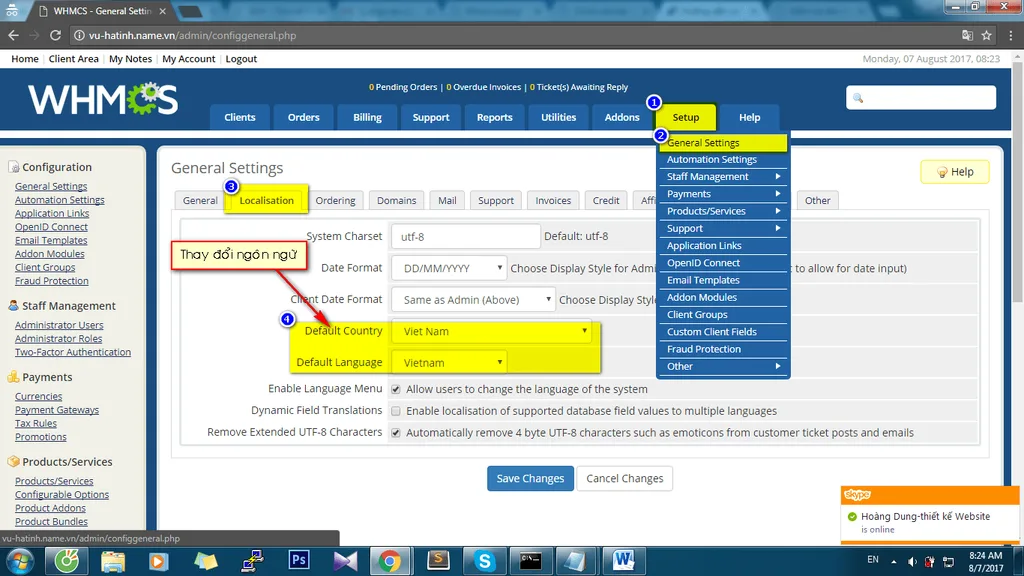The width and height of the screenshot is (1024, 576).
Task: Expand Staff Management submenu in Setup menu
Action: (723, 176)
